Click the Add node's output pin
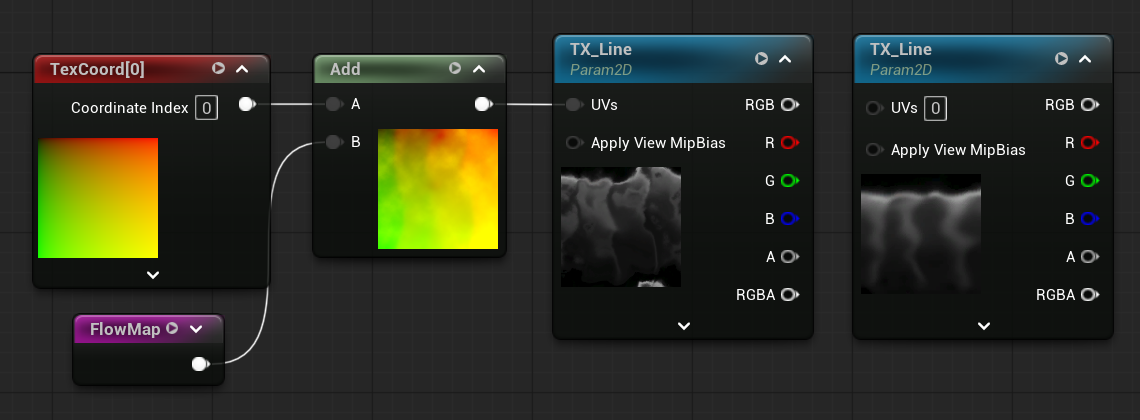The height and width of the screenshot is (420, 1140). 483,105
